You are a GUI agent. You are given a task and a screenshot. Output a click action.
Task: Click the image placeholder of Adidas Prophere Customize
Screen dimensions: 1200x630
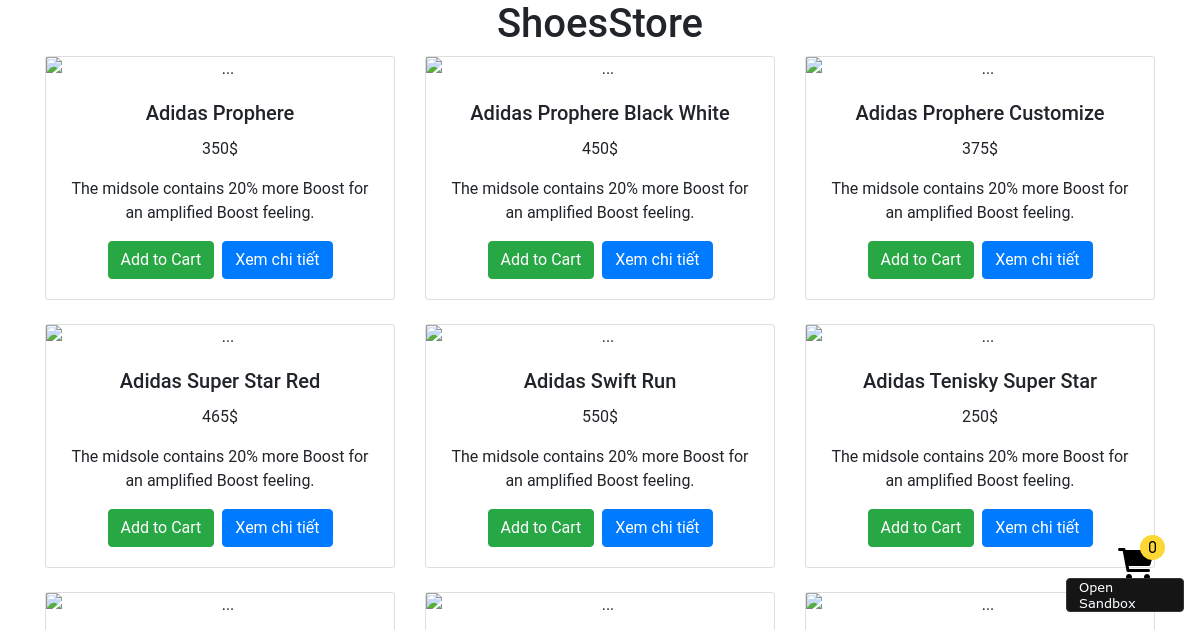tap(980, 68)
